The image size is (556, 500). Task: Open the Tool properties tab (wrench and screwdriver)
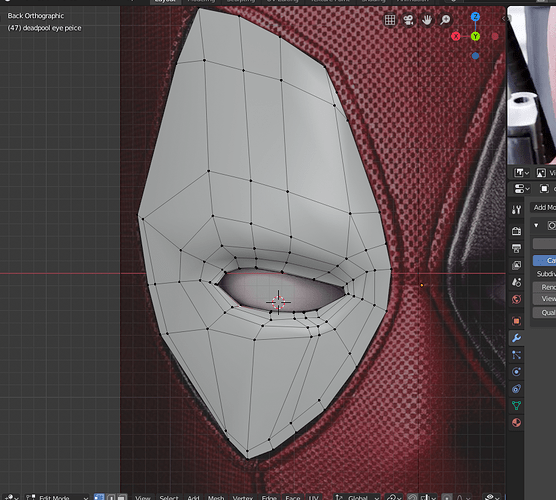[516, 210]
